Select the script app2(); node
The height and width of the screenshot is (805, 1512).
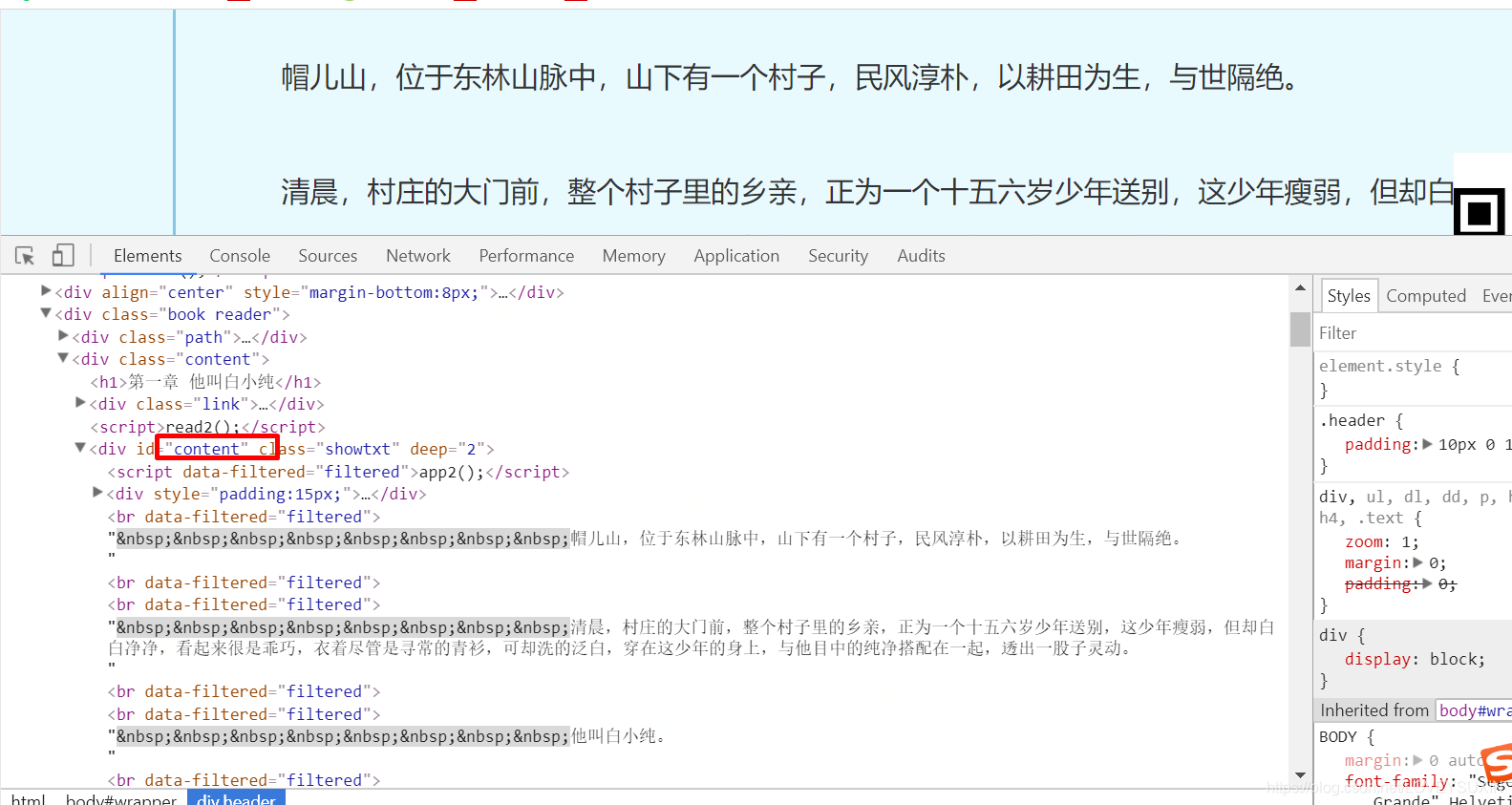point(338,472)
